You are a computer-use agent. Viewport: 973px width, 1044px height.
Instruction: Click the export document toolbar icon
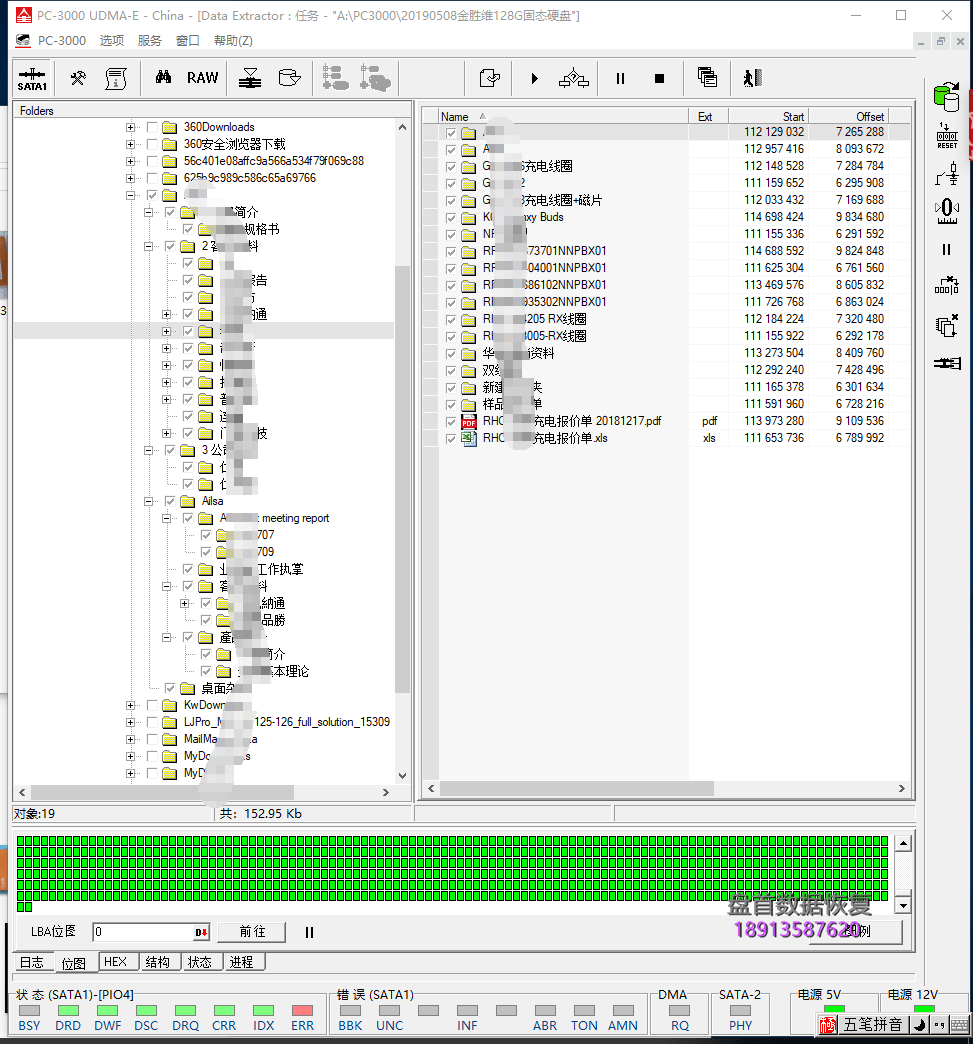tap(489, 78)
